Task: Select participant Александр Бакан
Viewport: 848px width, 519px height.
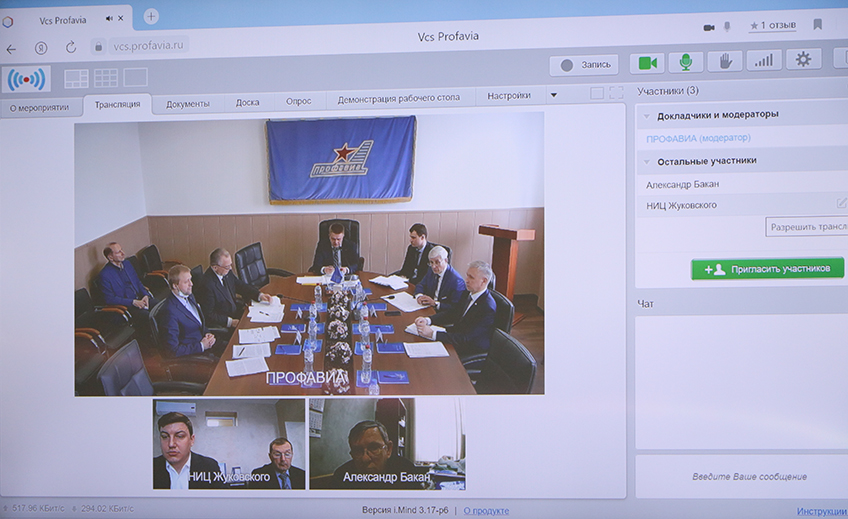Action: 683,184
